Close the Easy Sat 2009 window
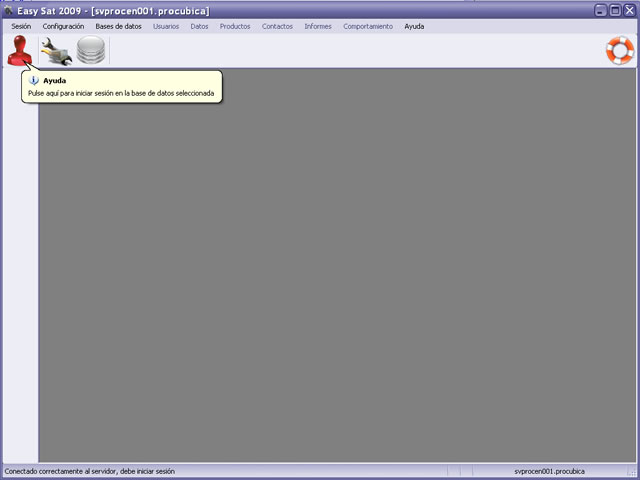Image resolution: width=640 pixels, height=480 pixels. [629, 11]
